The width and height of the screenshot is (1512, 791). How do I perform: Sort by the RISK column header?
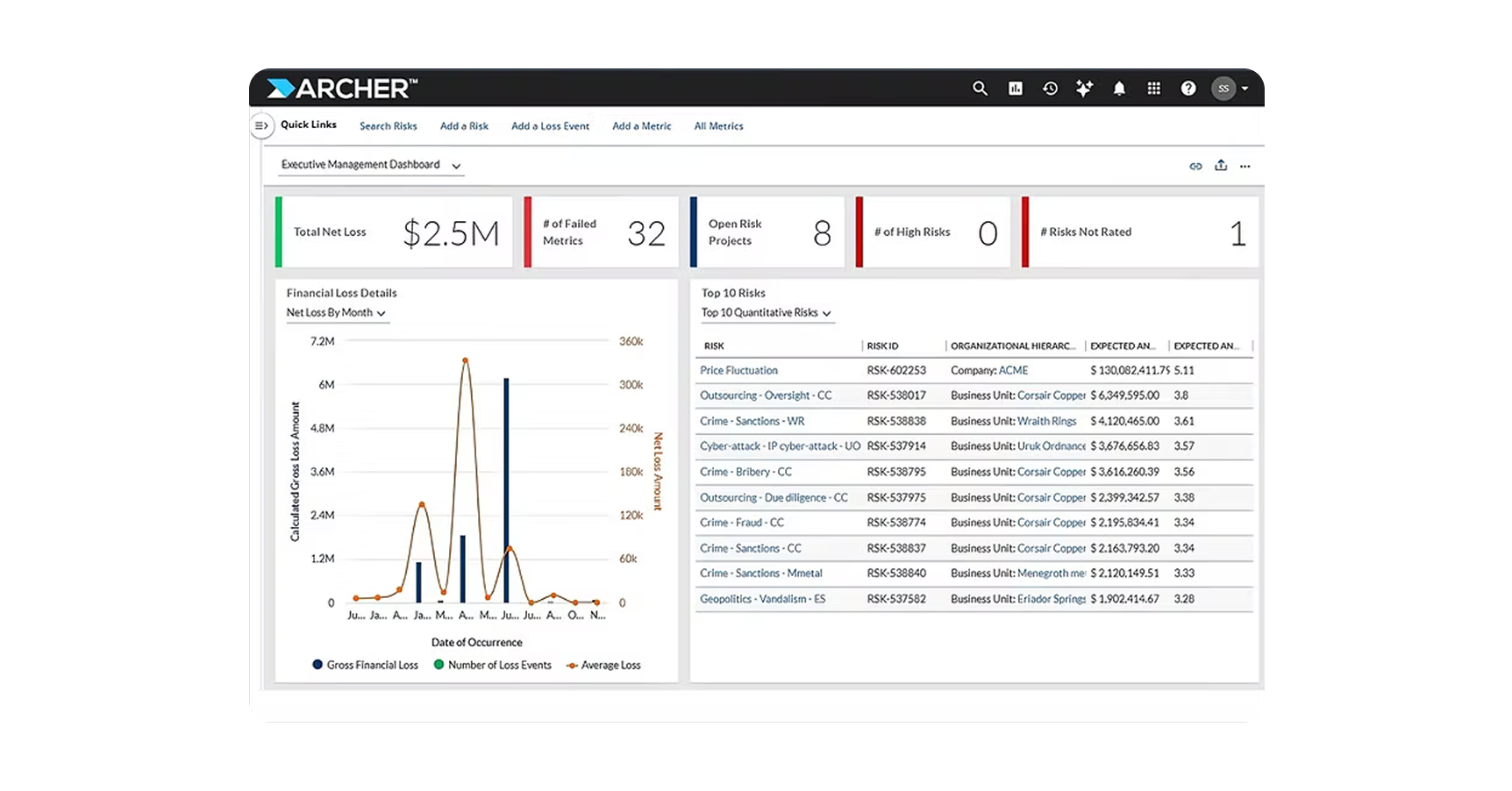point(714,346)
